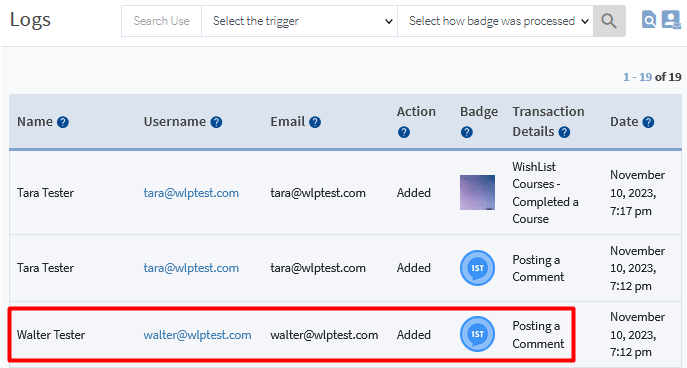Click the help icon next to Username
687x368 pixels.
click(x=216, y=122)
